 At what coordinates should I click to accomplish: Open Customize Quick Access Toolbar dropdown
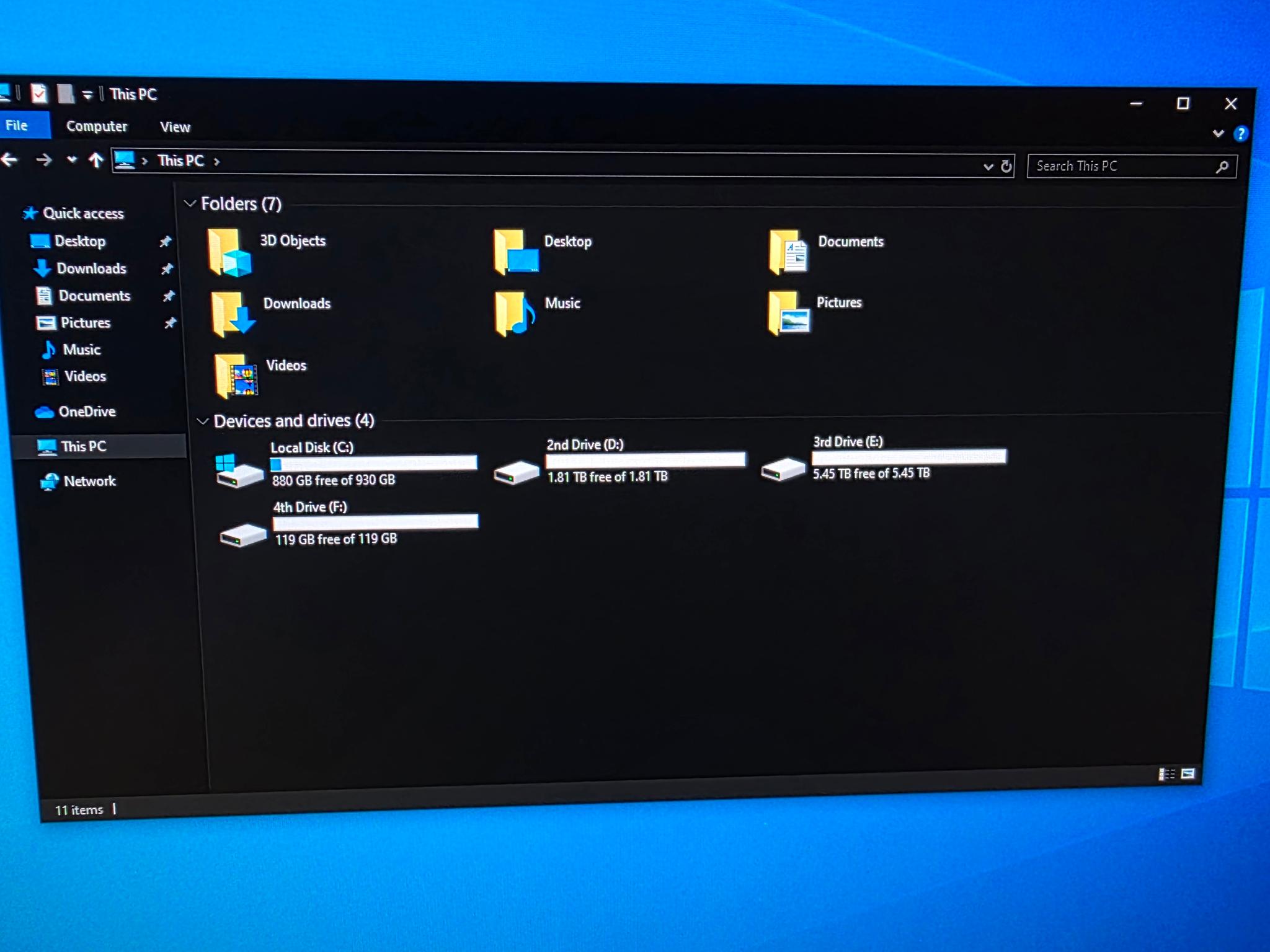point(87,94)
